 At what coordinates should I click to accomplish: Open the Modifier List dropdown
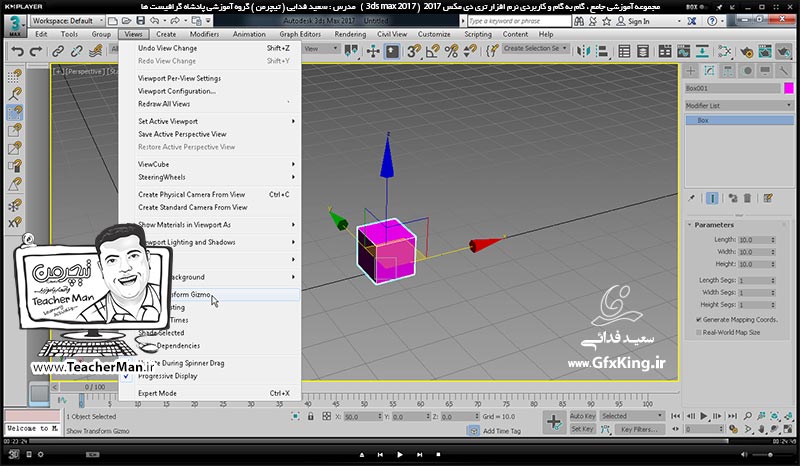(x=739, y=106)
